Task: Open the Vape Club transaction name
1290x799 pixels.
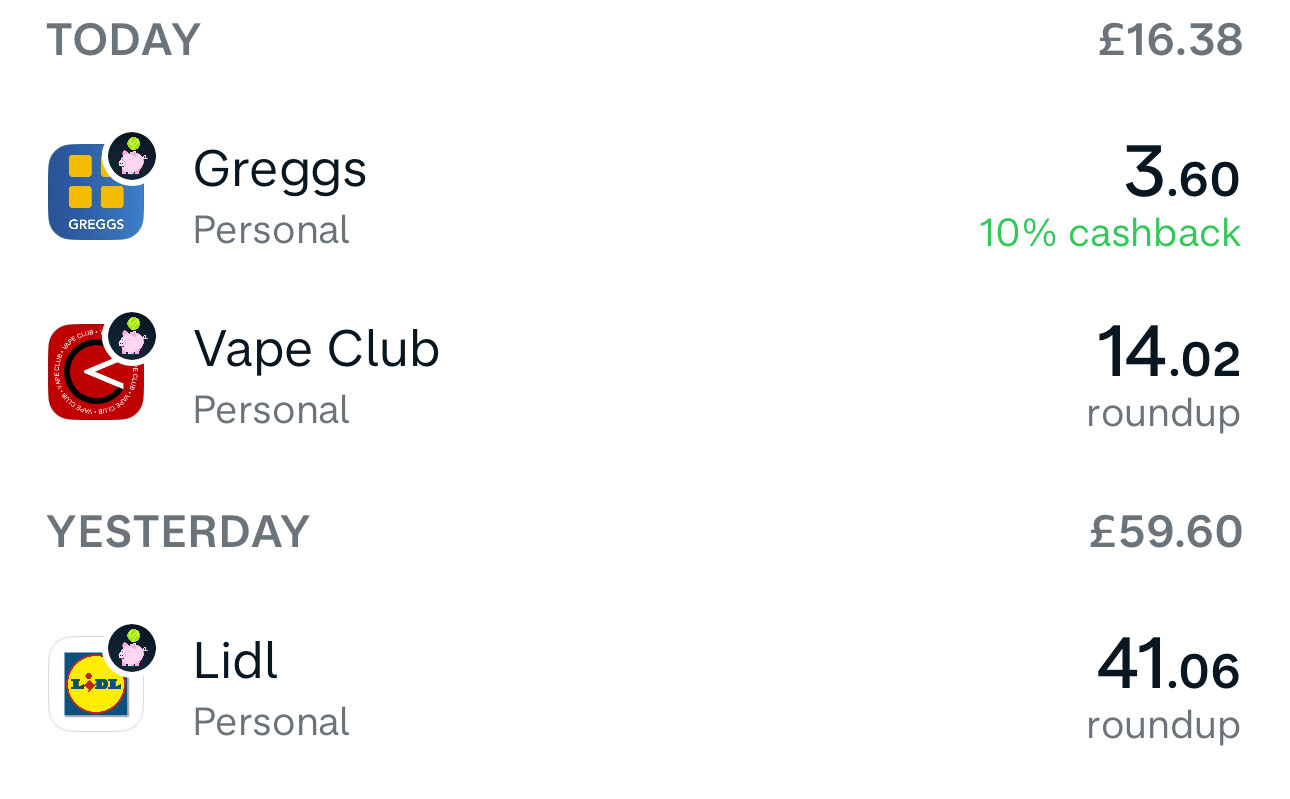Action: [x=316, y=349]
